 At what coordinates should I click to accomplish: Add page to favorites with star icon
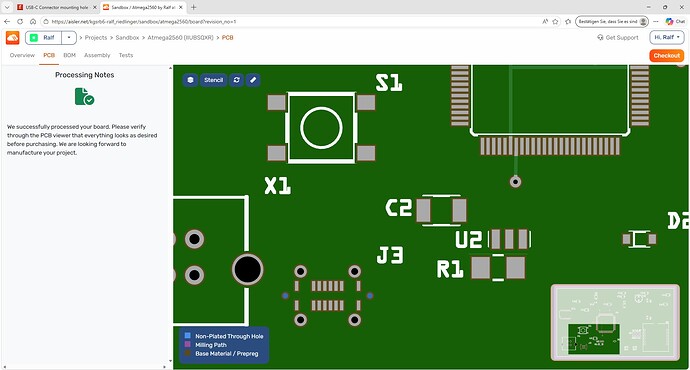pos(555,21)
